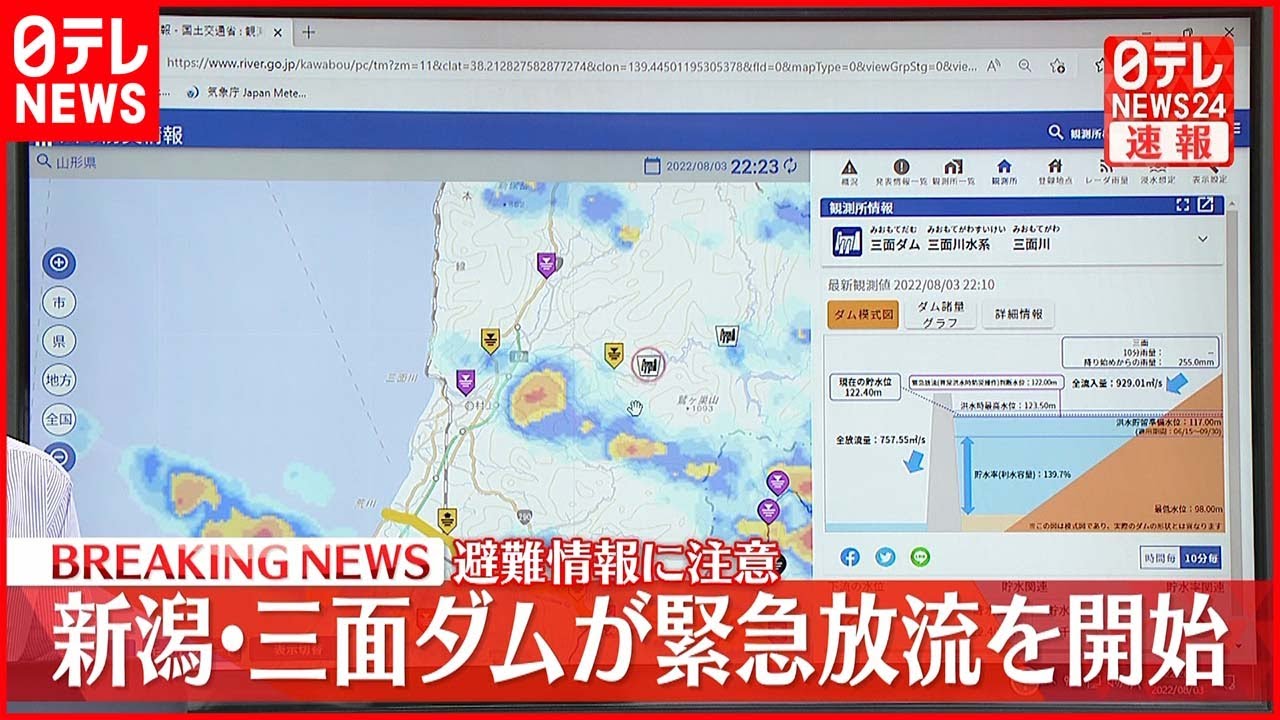Viewport: 1280px width, 720px height.
Task: Open the calendar date picker 2022/08/03
Action: 652,166
